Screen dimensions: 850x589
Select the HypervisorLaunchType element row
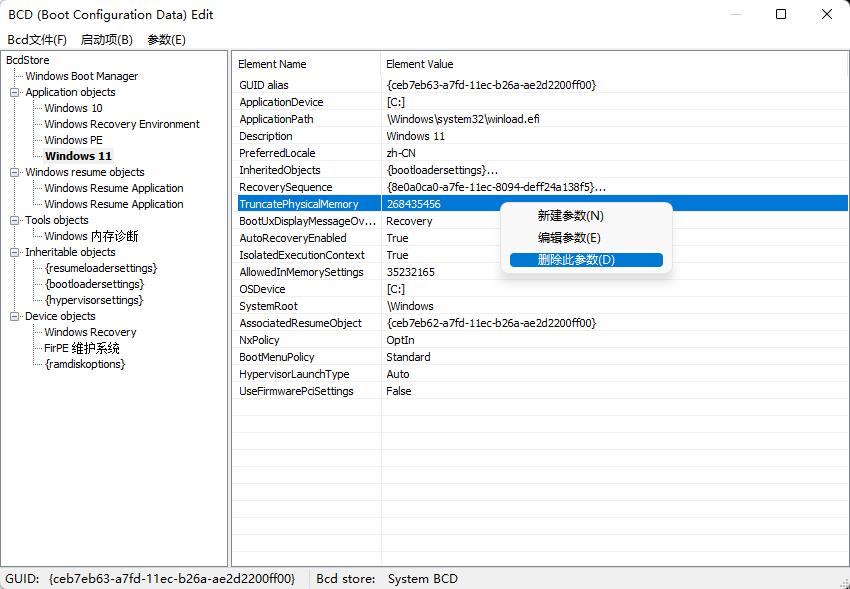(x=294, y=374)
